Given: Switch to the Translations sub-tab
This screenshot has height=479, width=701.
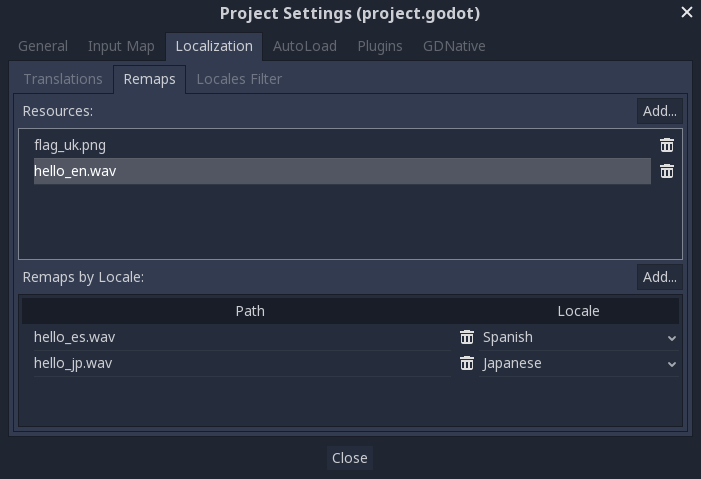Looking at the screenshot, I should pos(63,79).
